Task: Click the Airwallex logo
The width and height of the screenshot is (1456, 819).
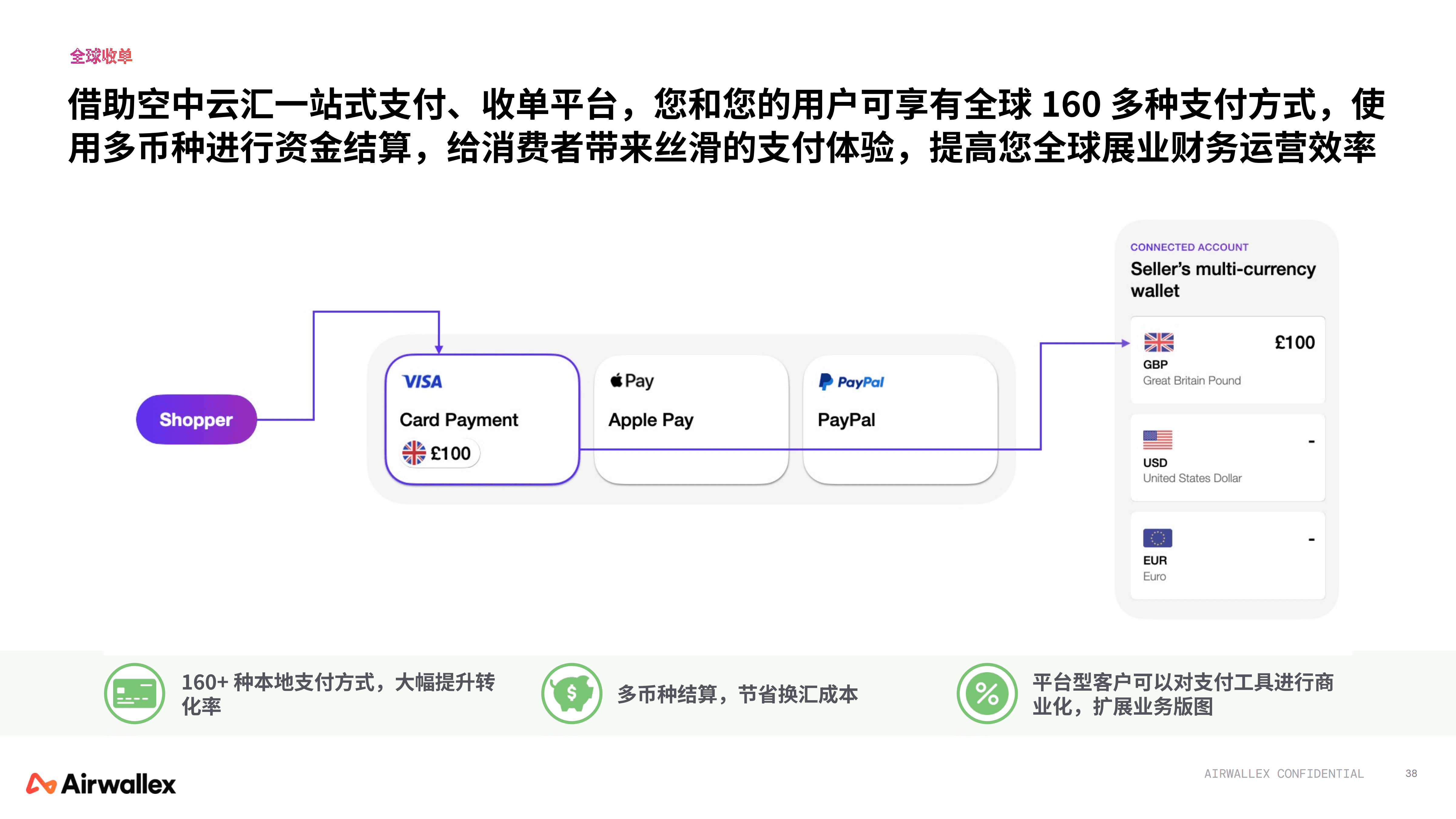Action: (101, 784)
